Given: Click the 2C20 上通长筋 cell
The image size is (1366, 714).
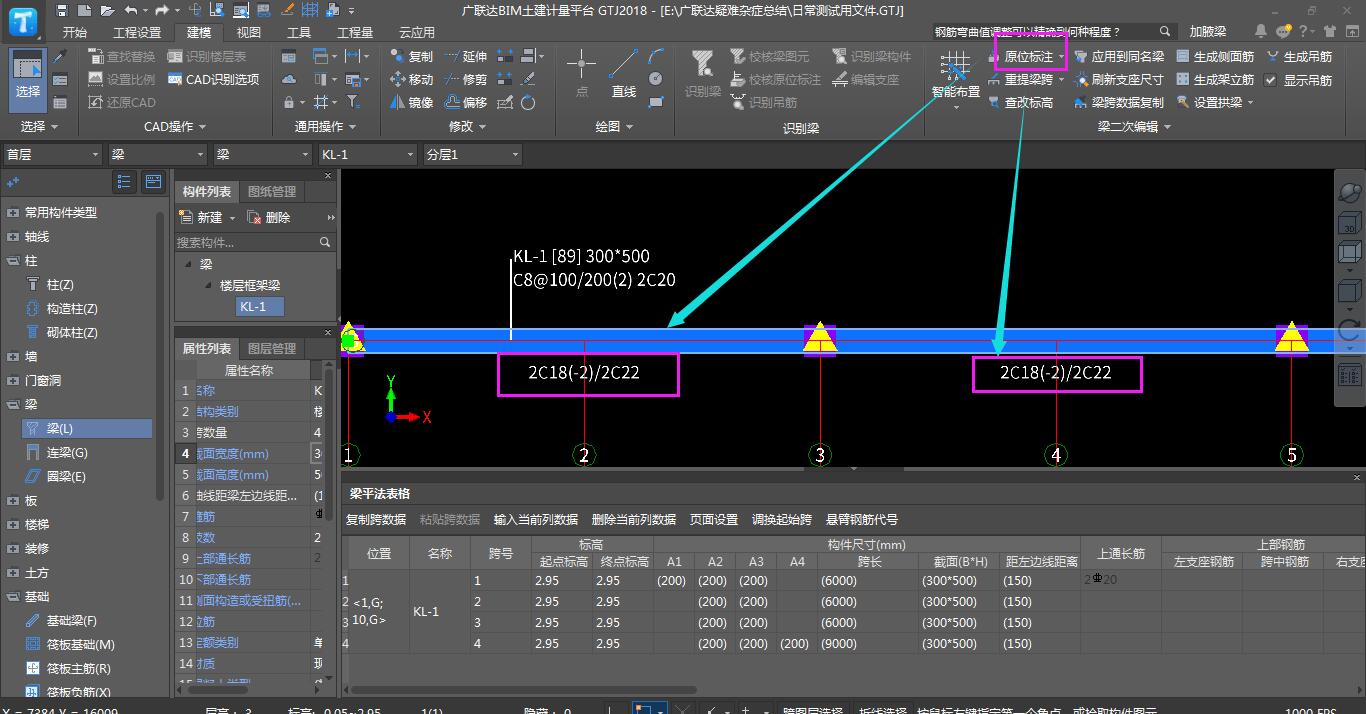Looking at the screenshot, I should 1120,580.
